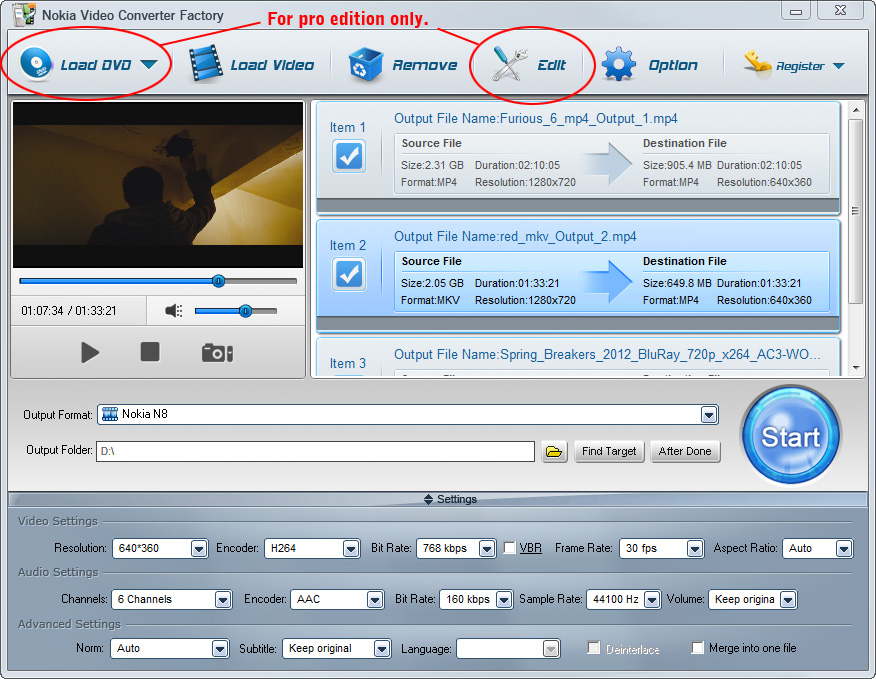Click the file list scroll up arrow
Viewport: 876px width, 679px height.
coord(856,110)
